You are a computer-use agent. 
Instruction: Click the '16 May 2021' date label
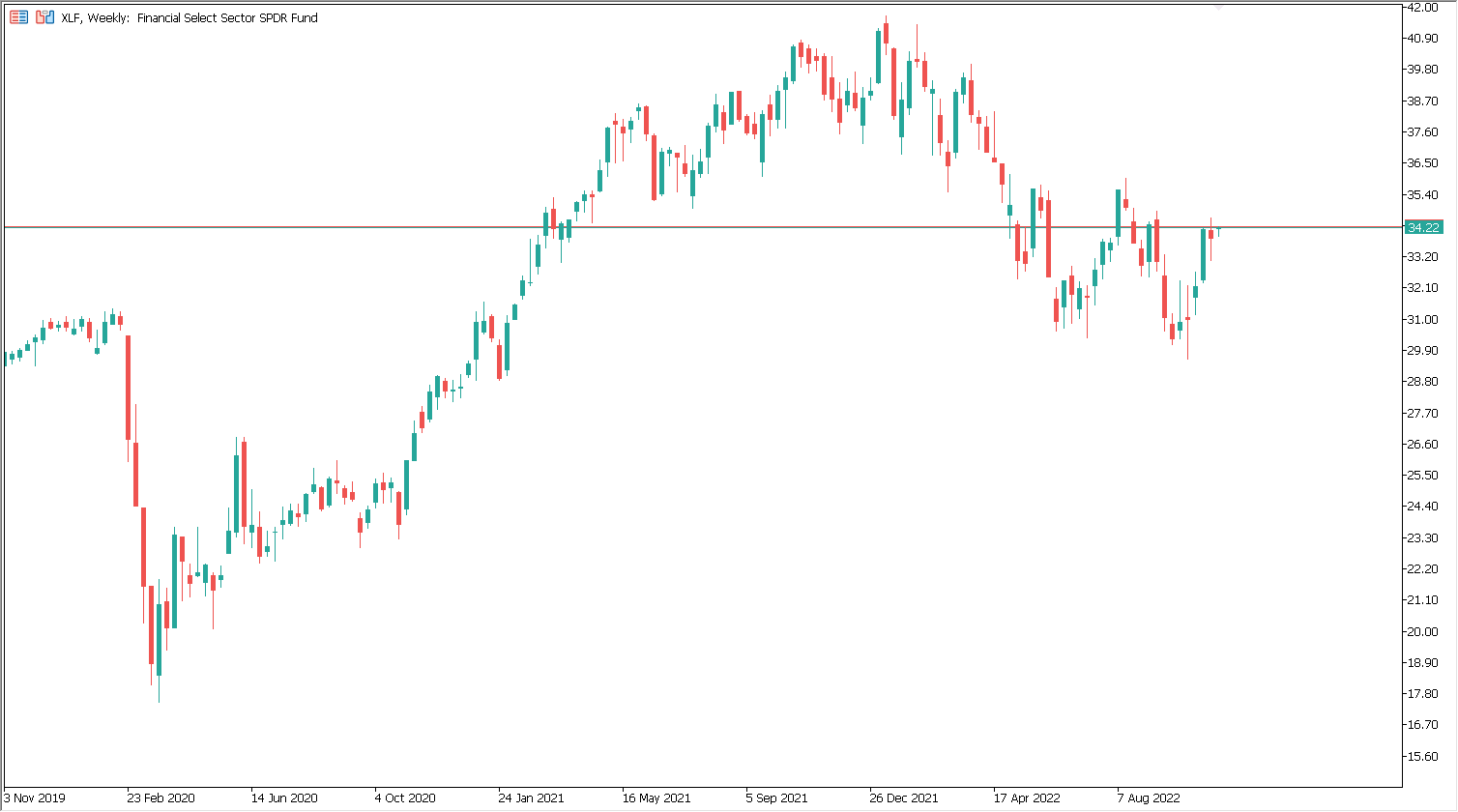tap(656, 798)
